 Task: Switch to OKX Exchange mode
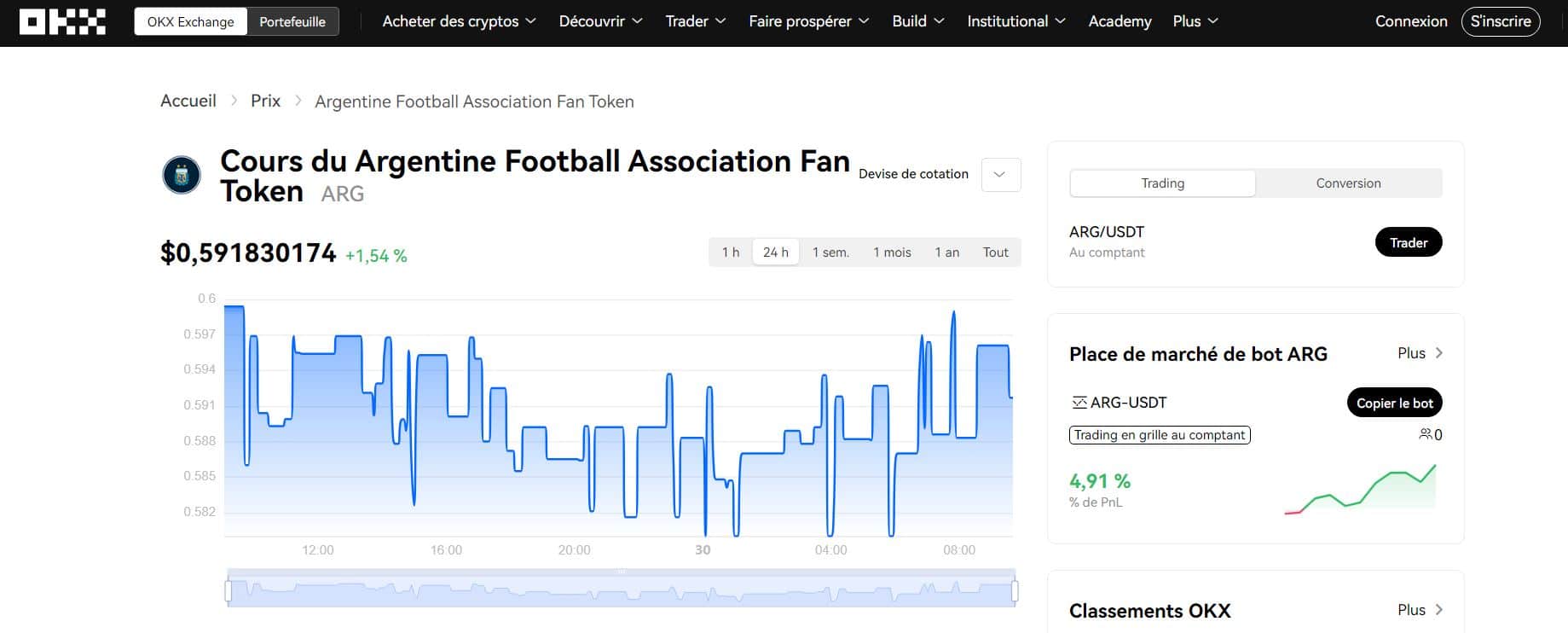(x=191, y=21)
